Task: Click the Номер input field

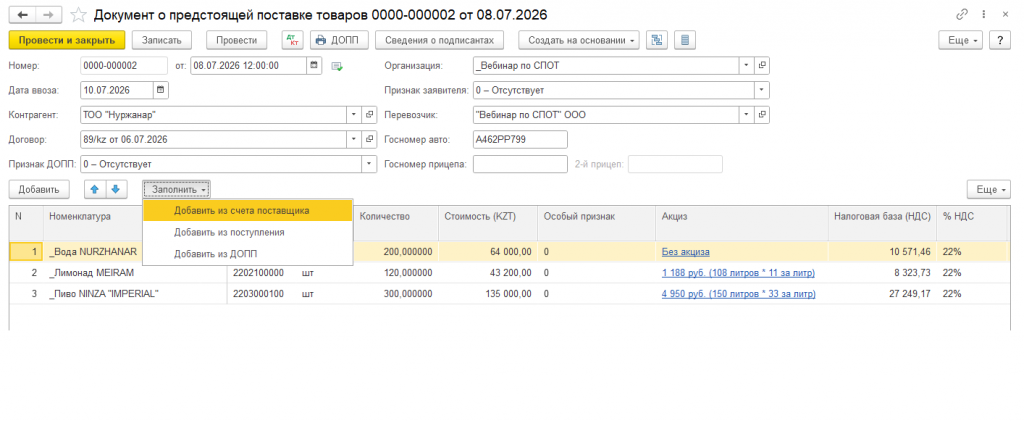Action: click(x=124, y=65)
